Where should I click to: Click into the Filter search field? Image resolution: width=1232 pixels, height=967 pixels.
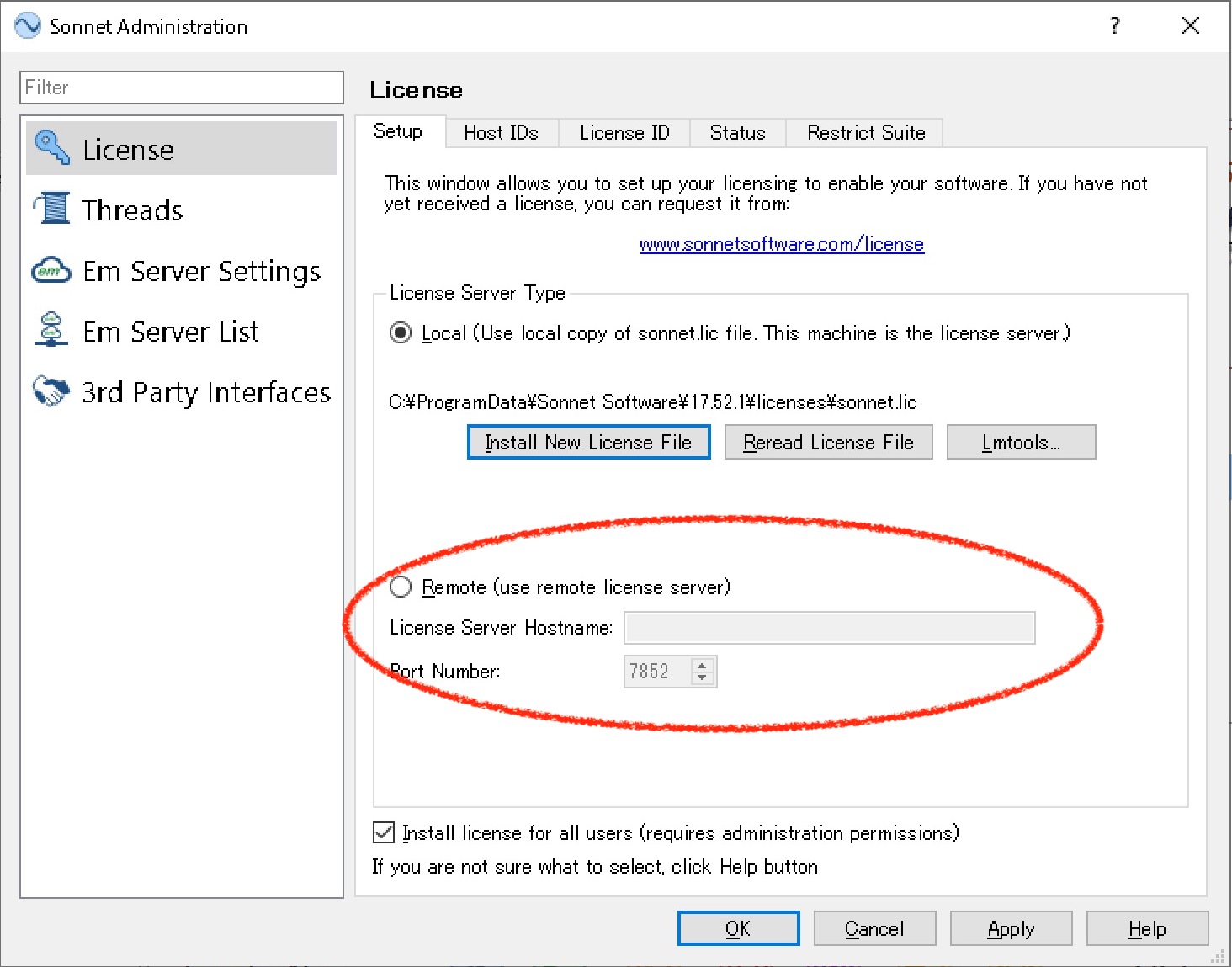(182, 88)
